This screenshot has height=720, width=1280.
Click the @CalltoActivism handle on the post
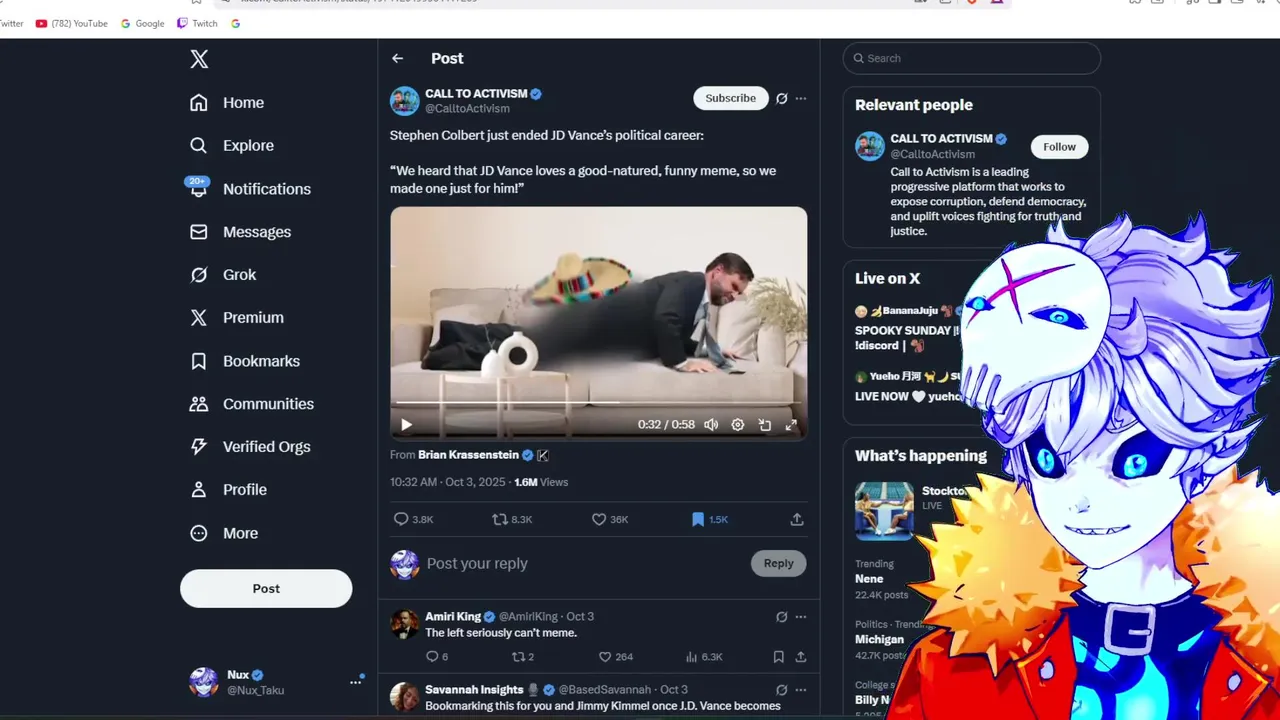[467, 109]
